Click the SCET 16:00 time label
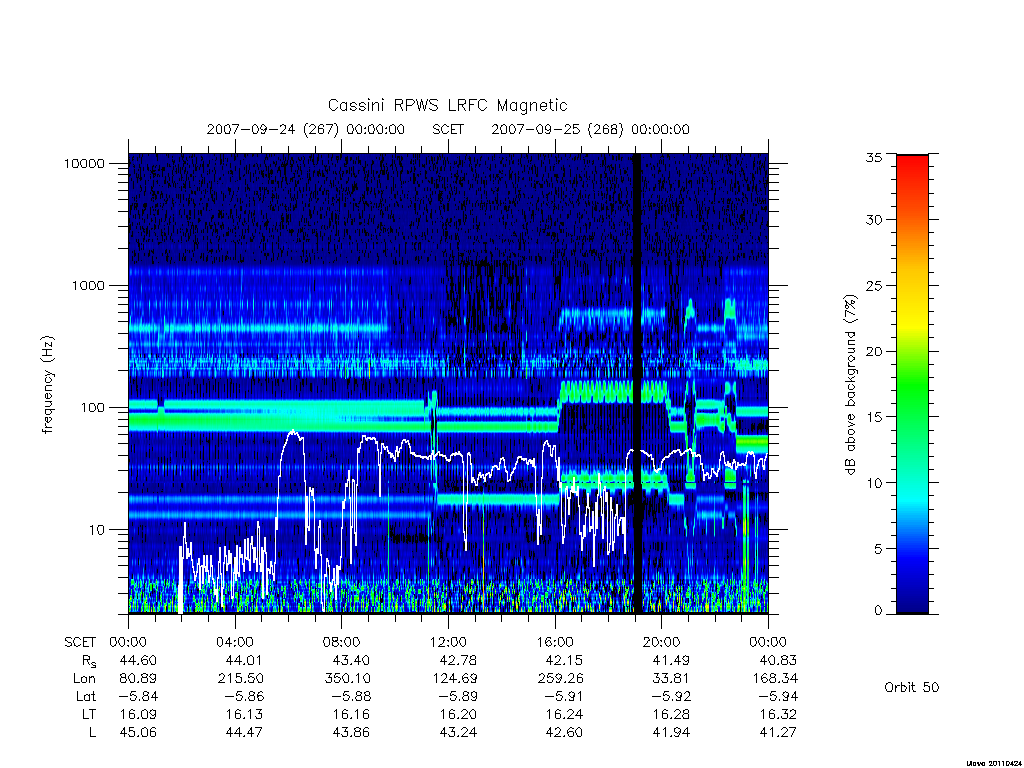1024x768 pixels. (555, 643)
